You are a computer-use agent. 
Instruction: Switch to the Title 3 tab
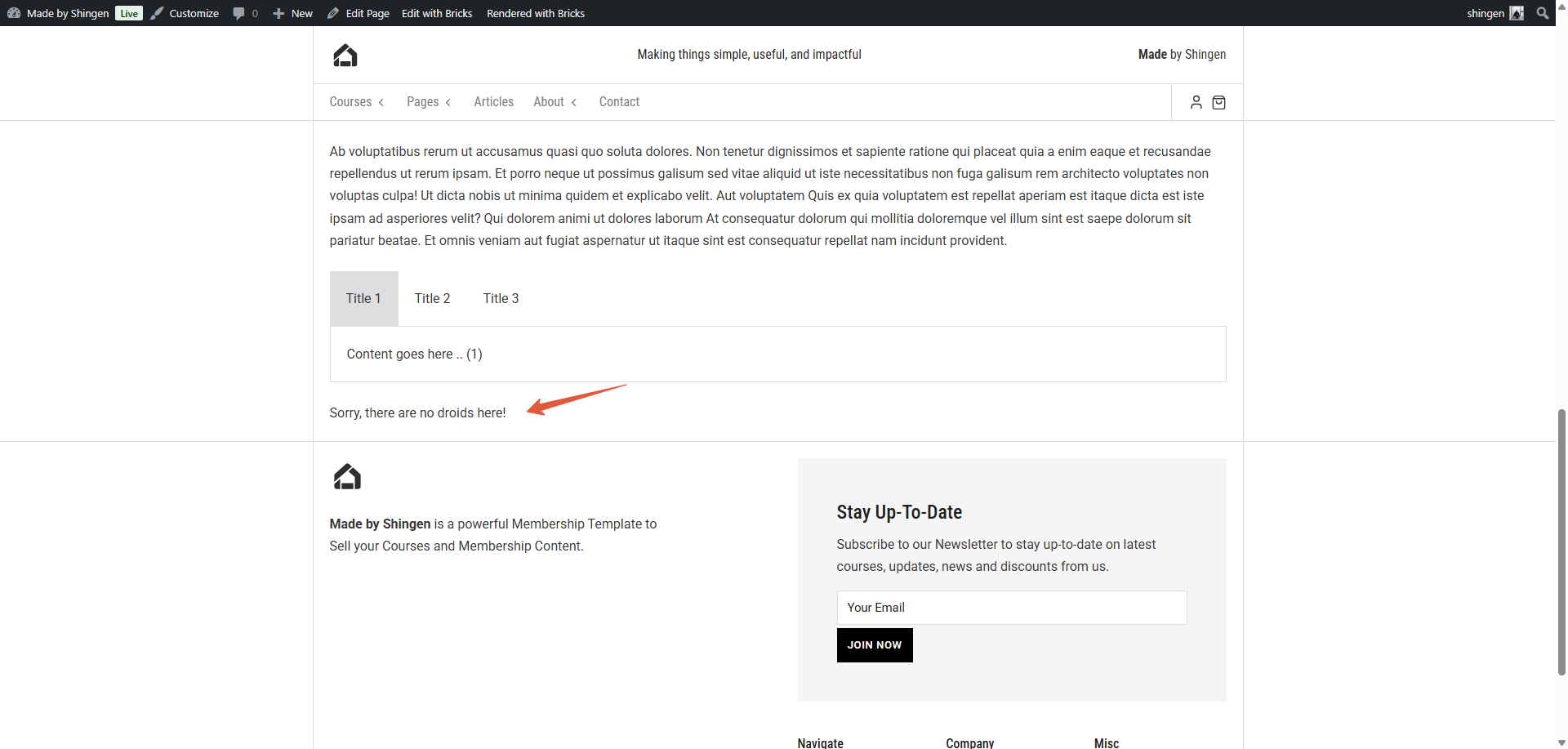(501, 299)
